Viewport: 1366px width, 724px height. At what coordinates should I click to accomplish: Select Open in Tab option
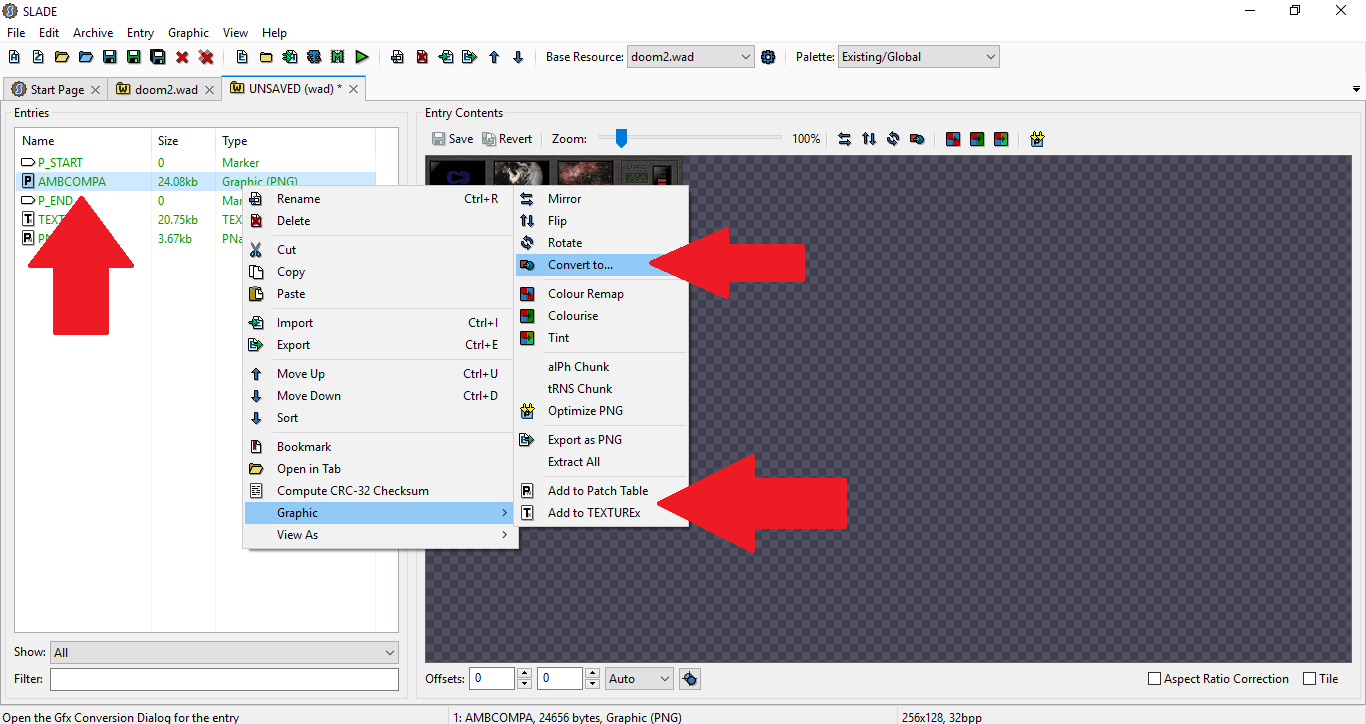tap(380, 469)
